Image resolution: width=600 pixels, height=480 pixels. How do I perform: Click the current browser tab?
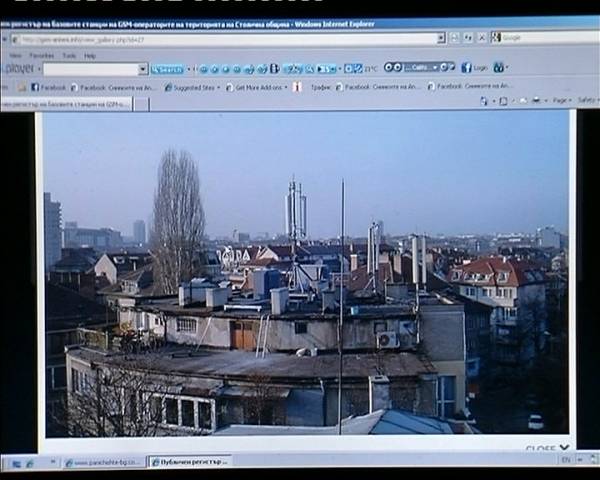tap(68, 103)
